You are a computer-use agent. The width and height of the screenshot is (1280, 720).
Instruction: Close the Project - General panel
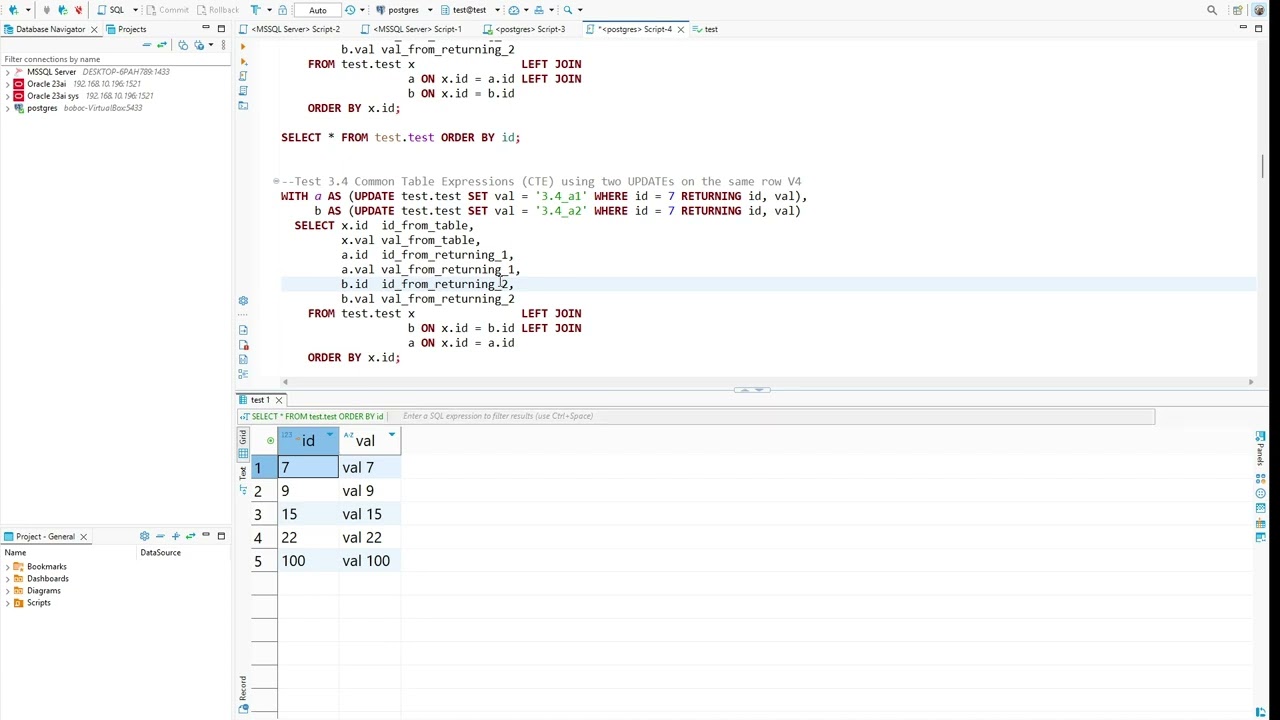tap(83, 537)
